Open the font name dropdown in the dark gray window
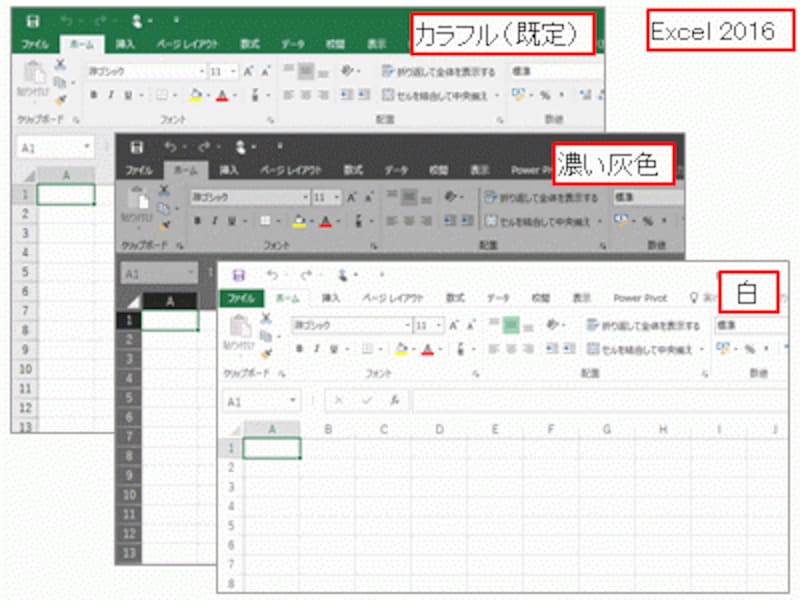 click(305, 197)
